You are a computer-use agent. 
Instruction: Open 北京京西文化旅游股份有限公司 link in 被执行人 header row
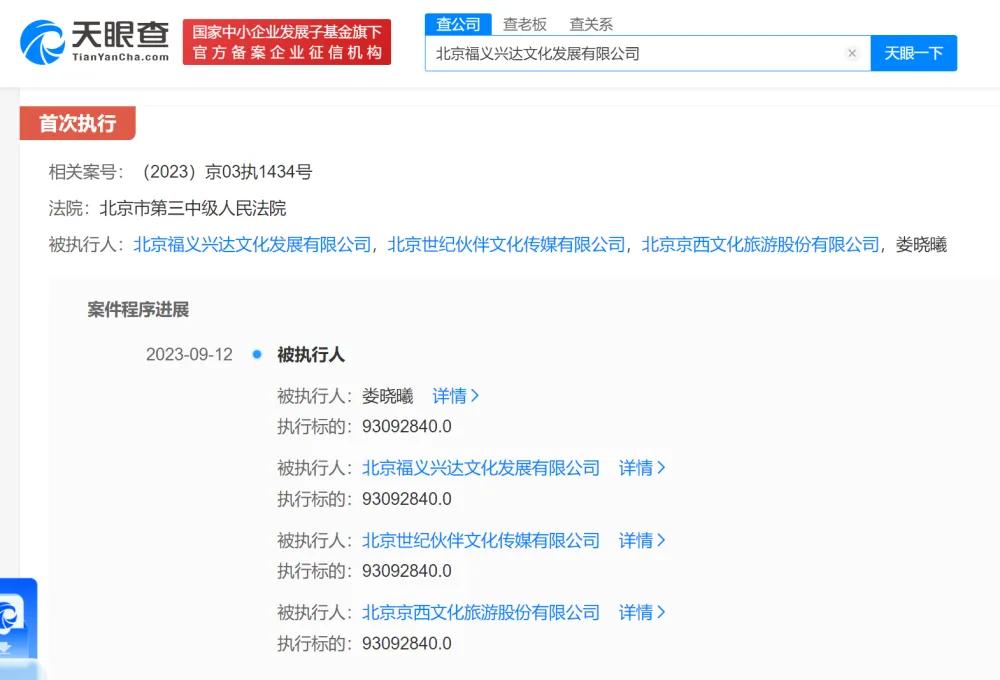[x=760, y=244]
